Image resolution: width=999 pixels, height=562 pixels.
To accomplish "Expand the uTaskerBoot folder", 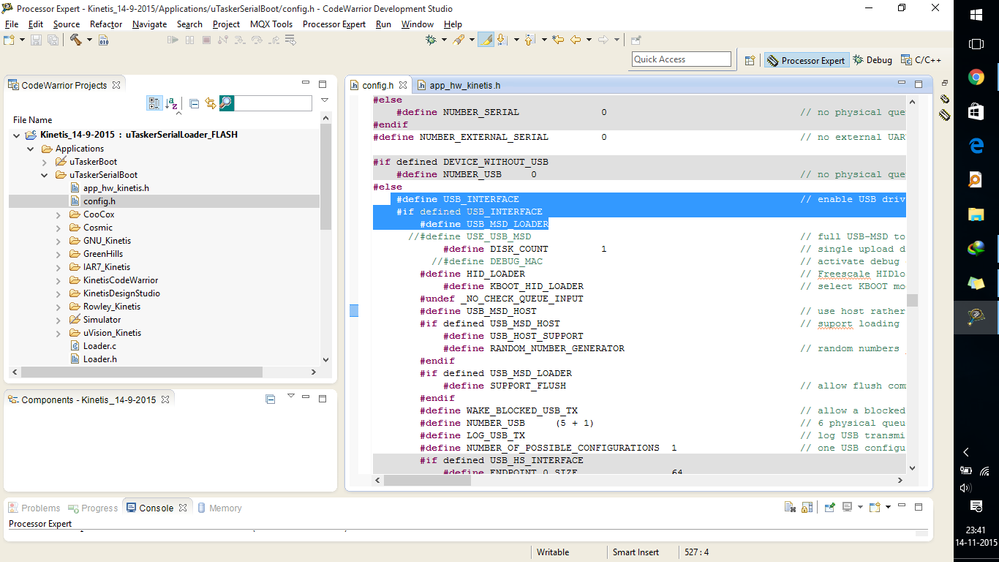I will tap(44, 162).
